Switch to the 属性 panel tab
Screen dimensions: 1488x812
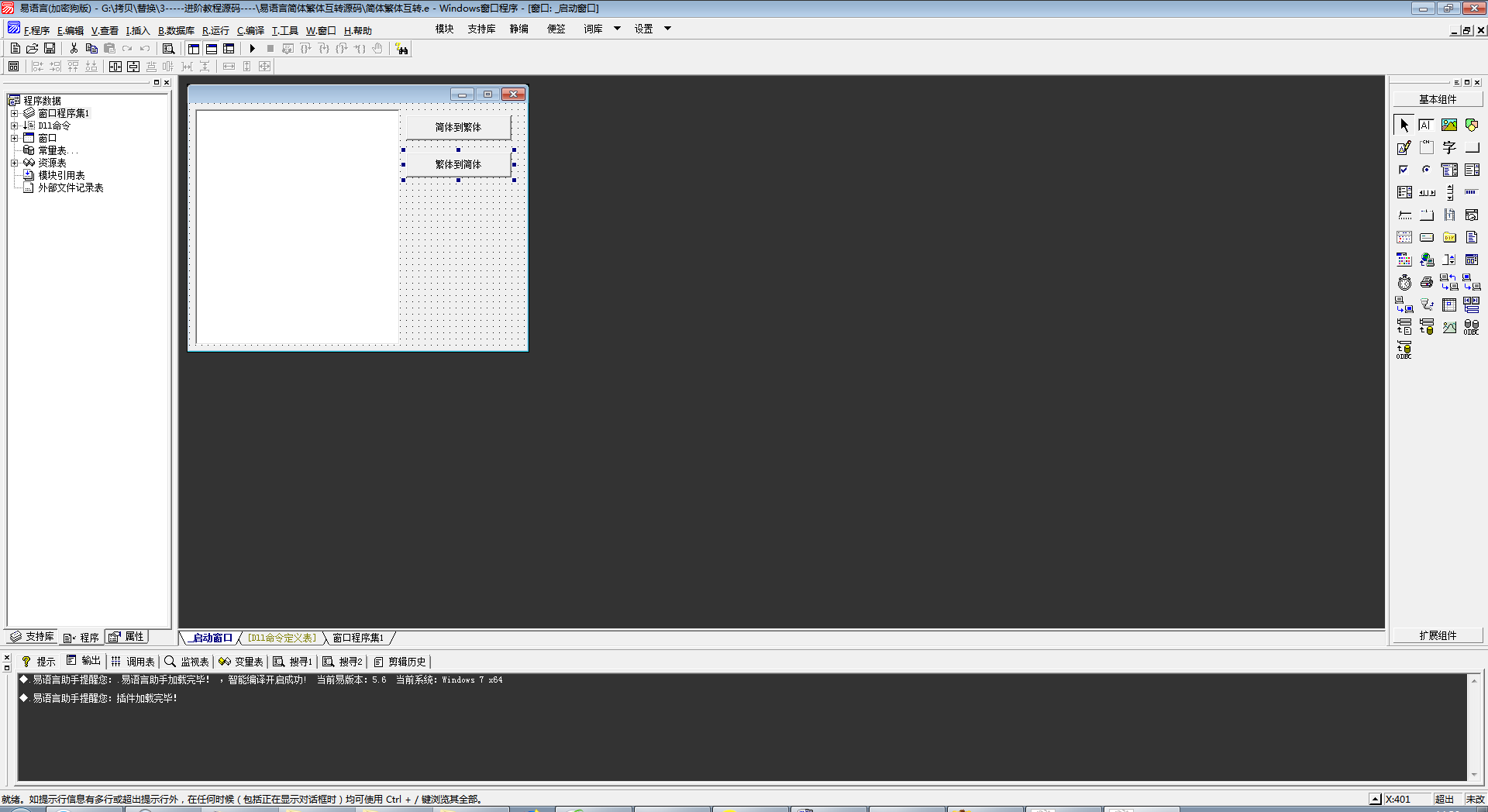[127, 637]
